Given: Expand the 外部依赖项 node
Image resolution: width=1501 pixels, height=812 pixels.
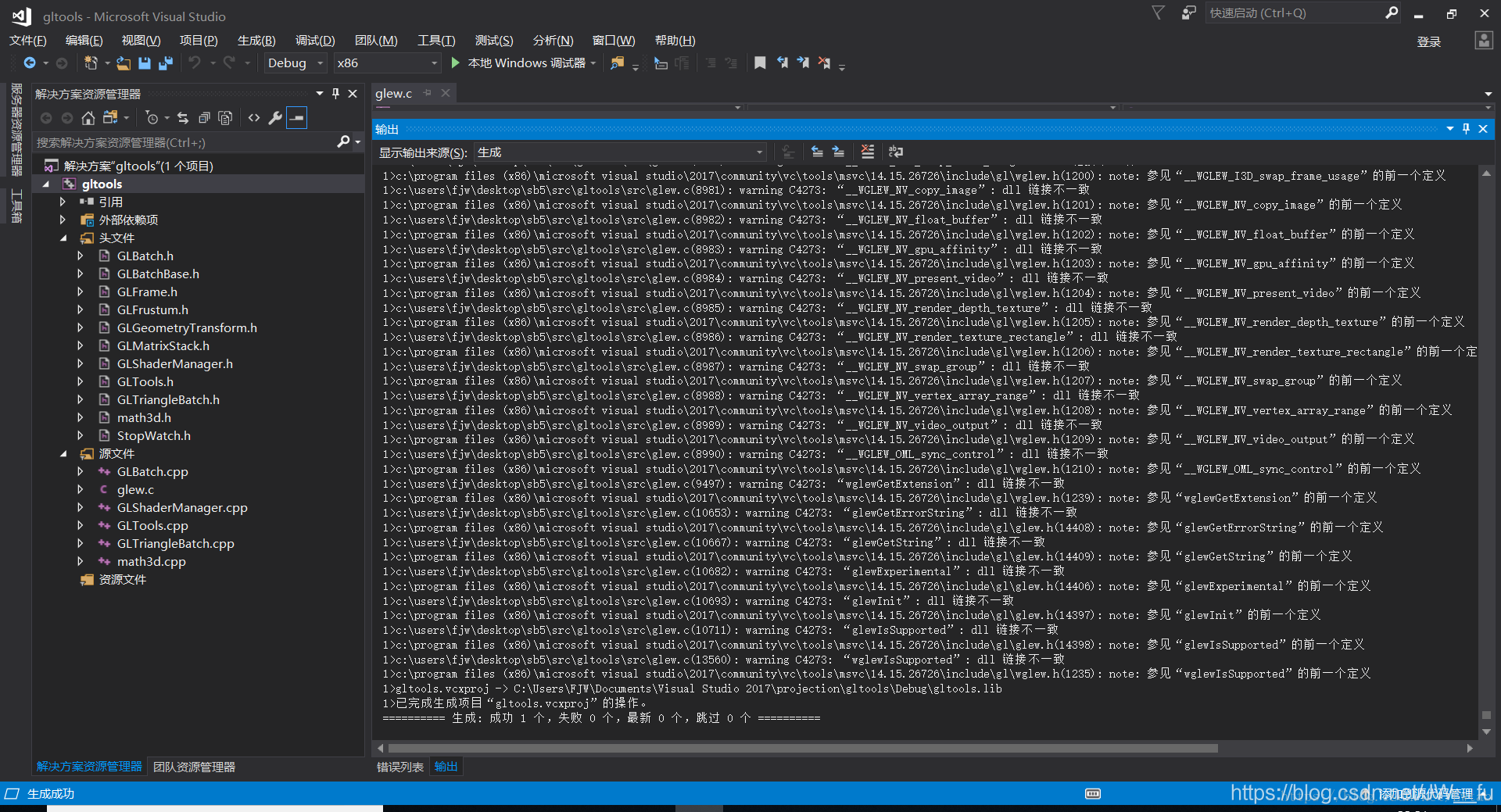Looking at the screenshot, I should pos(63,220).
